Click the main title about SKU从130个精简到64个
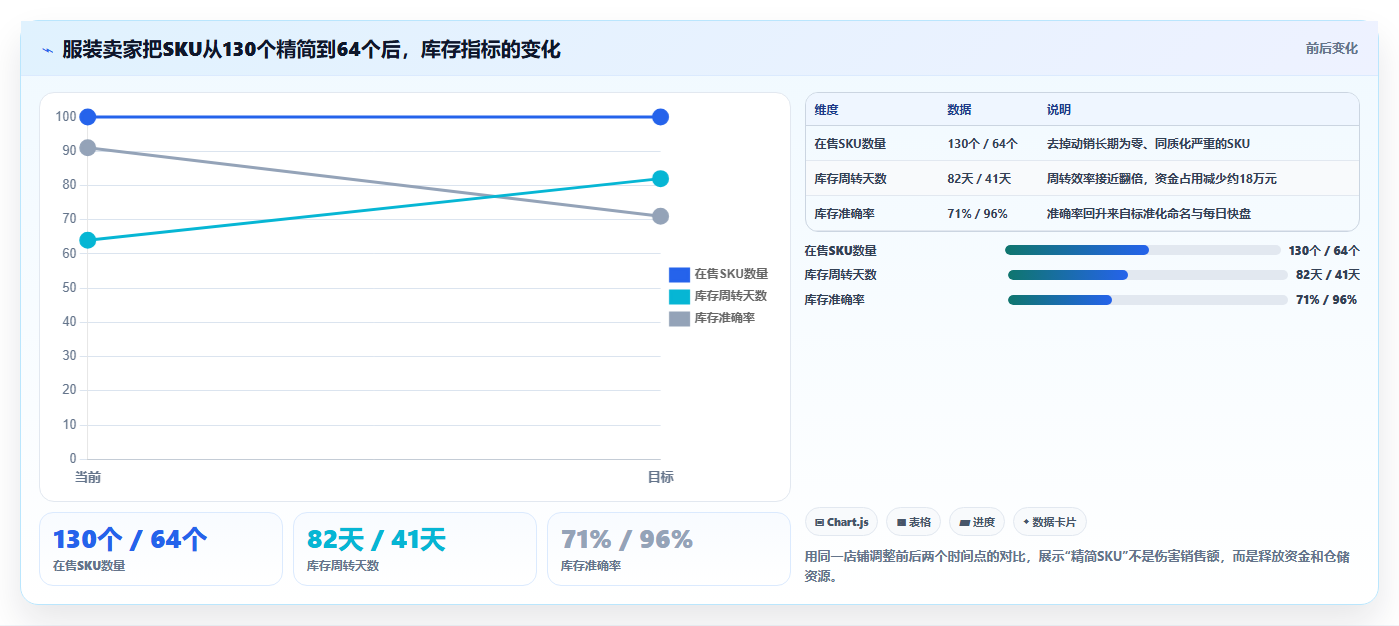The height and width of the screenshot is (626, 1399). [311, 50]
